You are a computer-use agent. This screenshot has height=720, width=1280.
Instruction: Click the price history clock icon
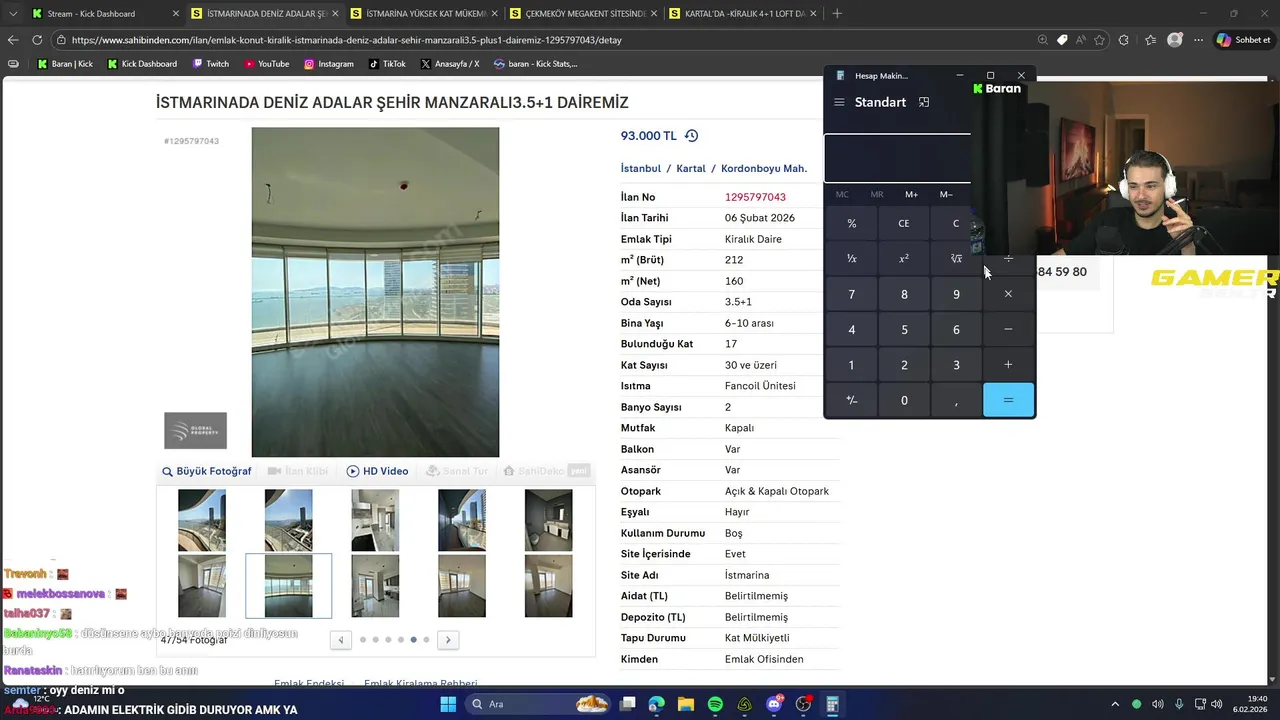[x=691, y=136]
